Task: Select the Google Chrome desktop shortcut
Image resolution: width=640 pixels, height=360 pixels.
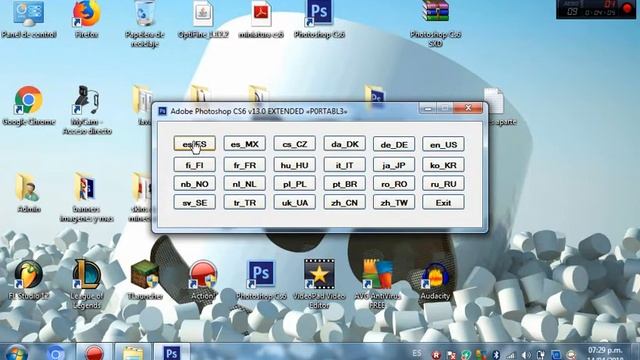Action: (28, 105)
